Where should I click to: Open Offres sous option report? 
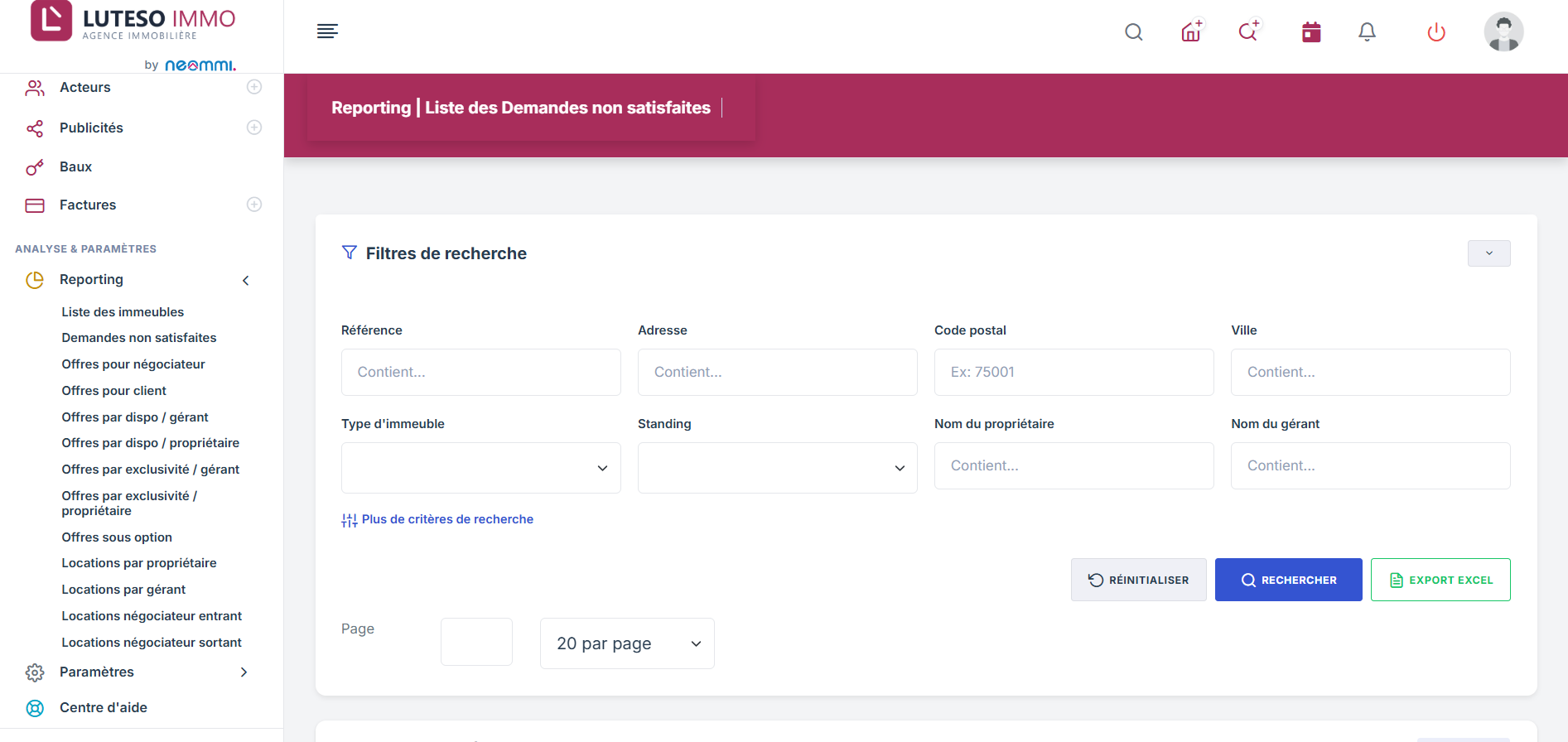click(117, 537)
